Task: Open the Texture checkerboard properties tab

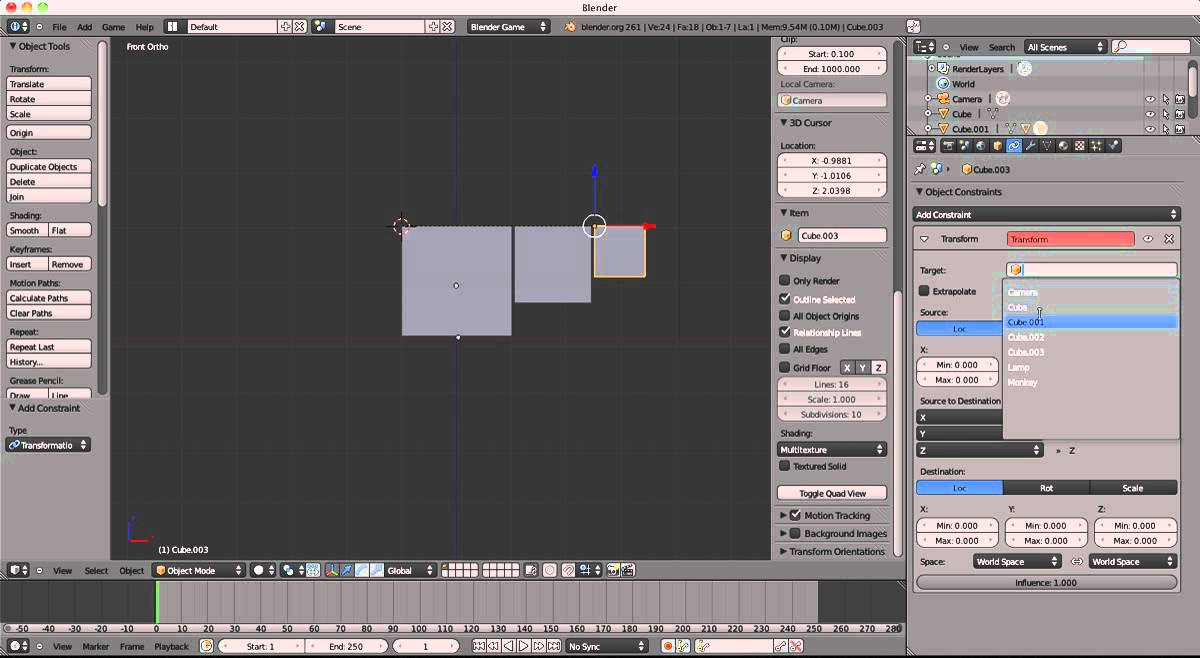Action: point(1079,145)
